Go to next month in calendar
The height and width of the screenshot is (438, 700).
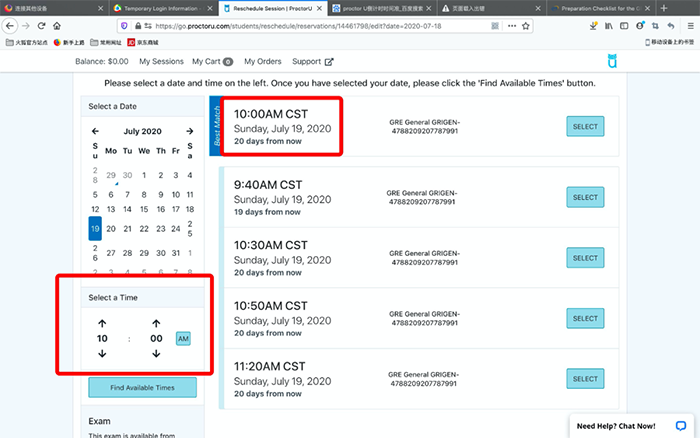click(189, 131)
